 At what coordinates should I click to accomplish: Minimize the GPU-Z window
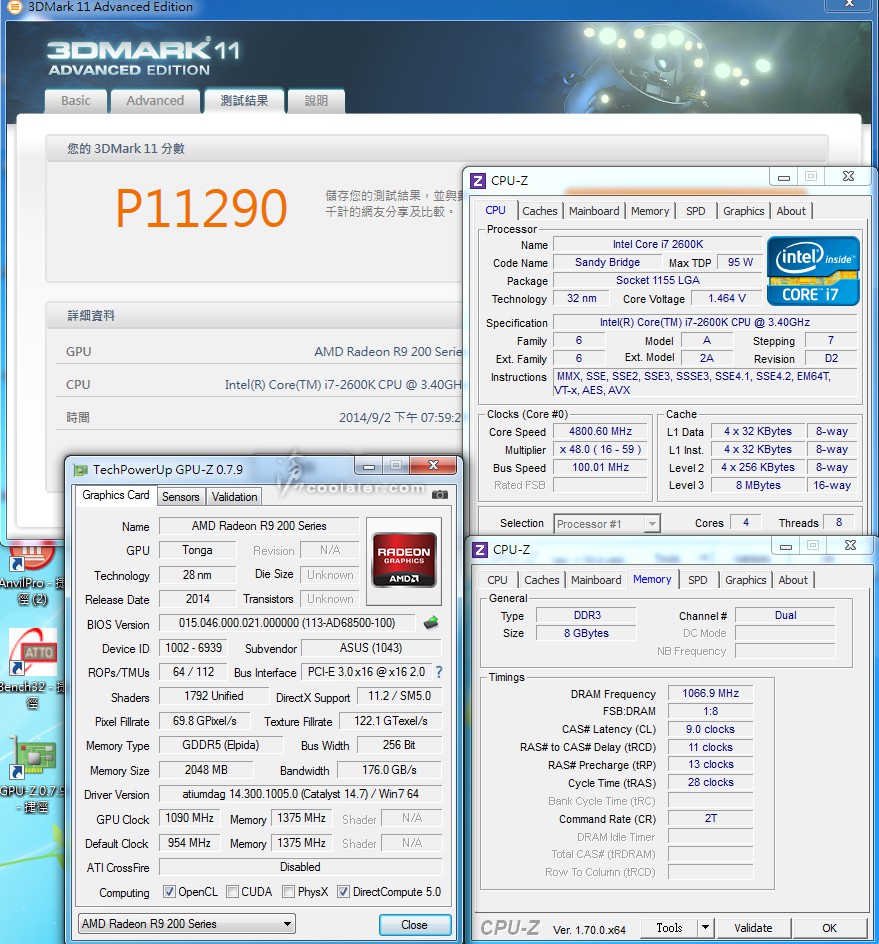369,466
